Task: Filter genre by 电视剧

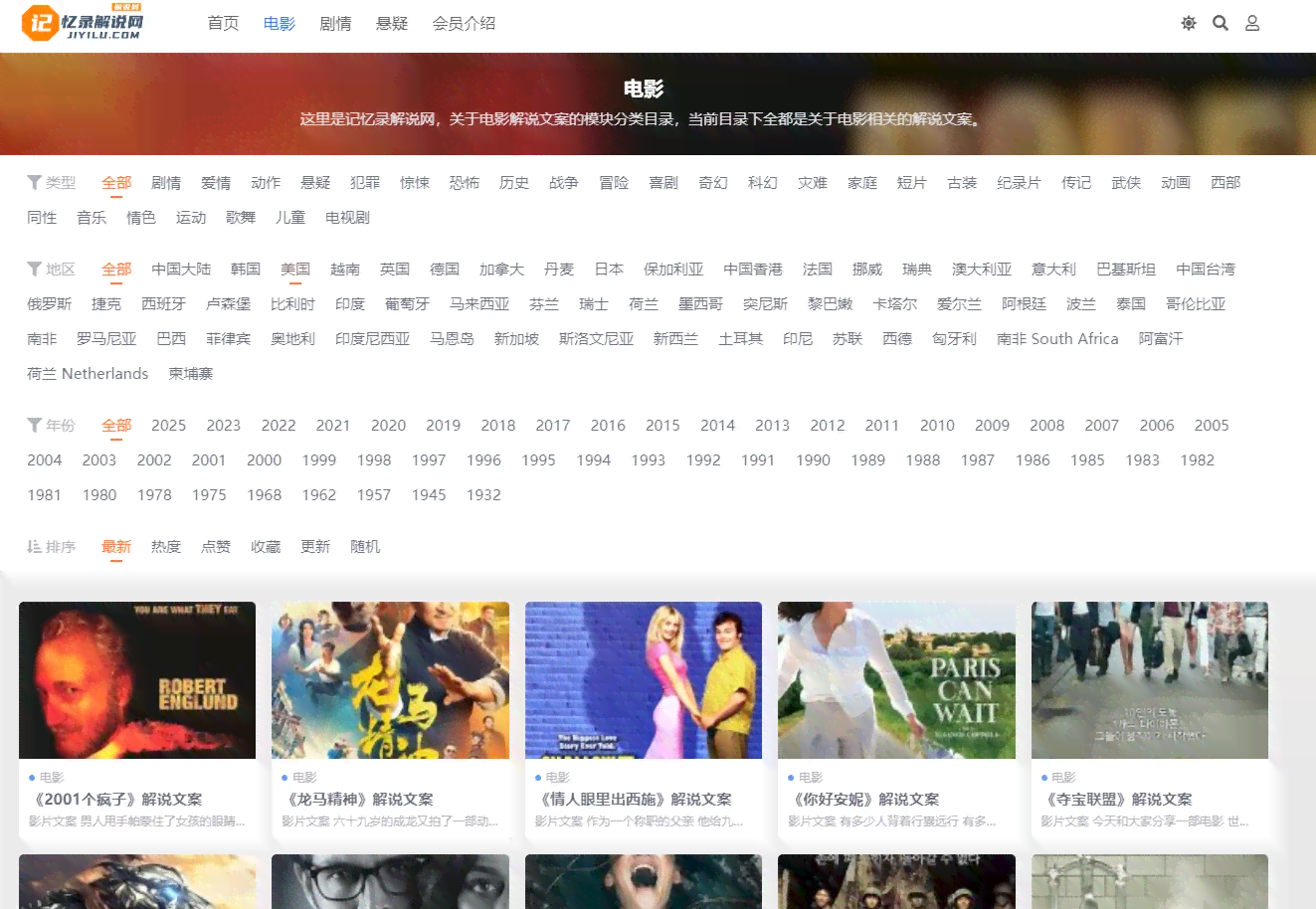Action: click(347, 218)
